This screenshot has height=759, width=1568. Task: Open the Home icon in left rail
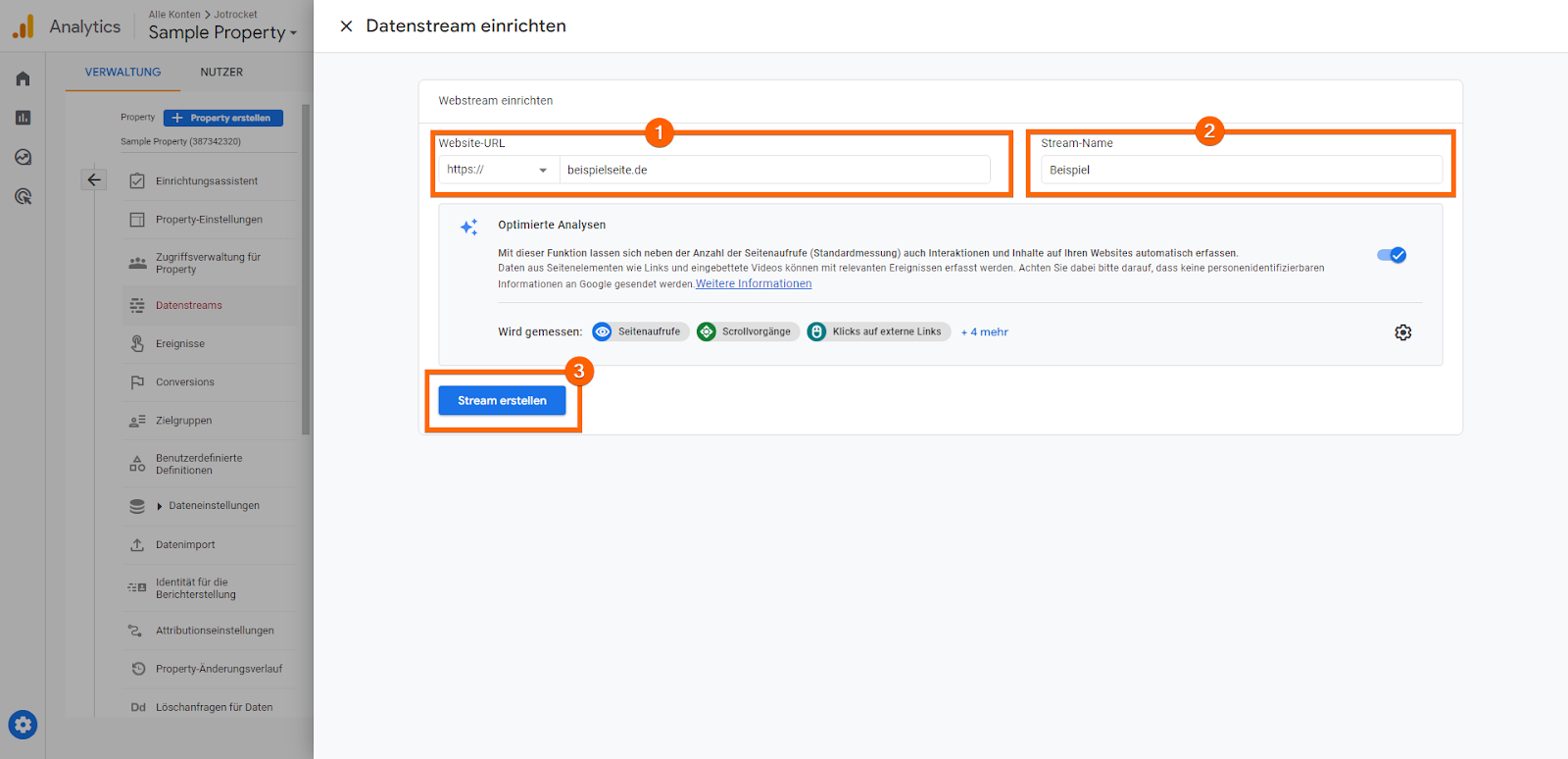coord(23,78)
